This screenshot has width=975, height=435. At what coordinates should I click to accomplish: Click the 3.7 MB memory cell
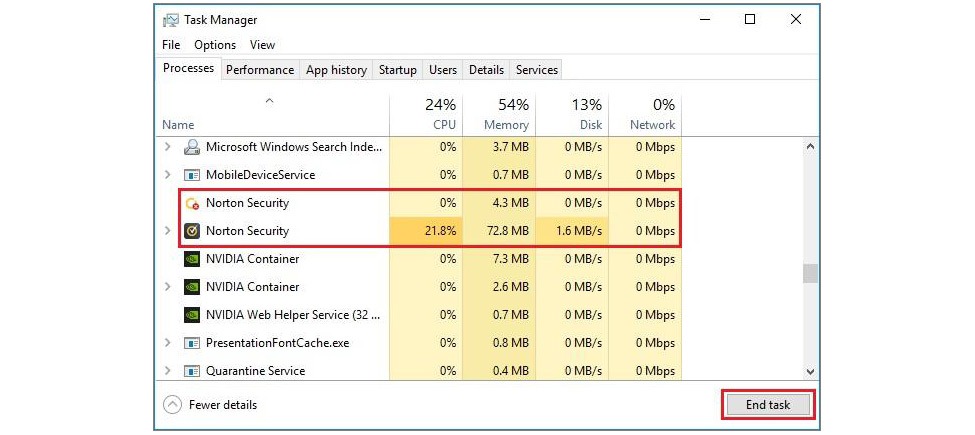(499, 147)
